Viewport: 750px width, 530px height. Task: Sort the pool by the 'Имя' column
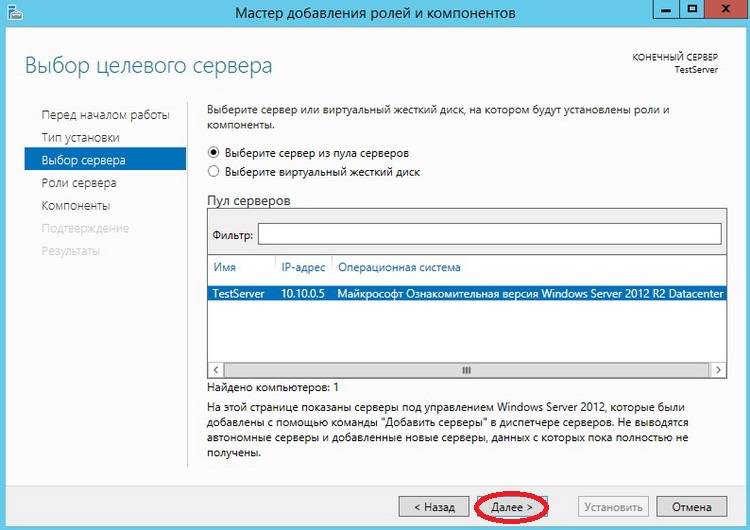[224, 267]
